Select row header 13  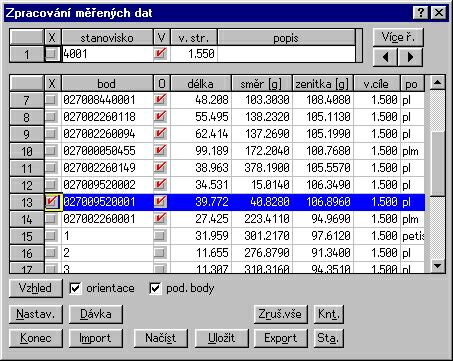[x=27, y=202]
